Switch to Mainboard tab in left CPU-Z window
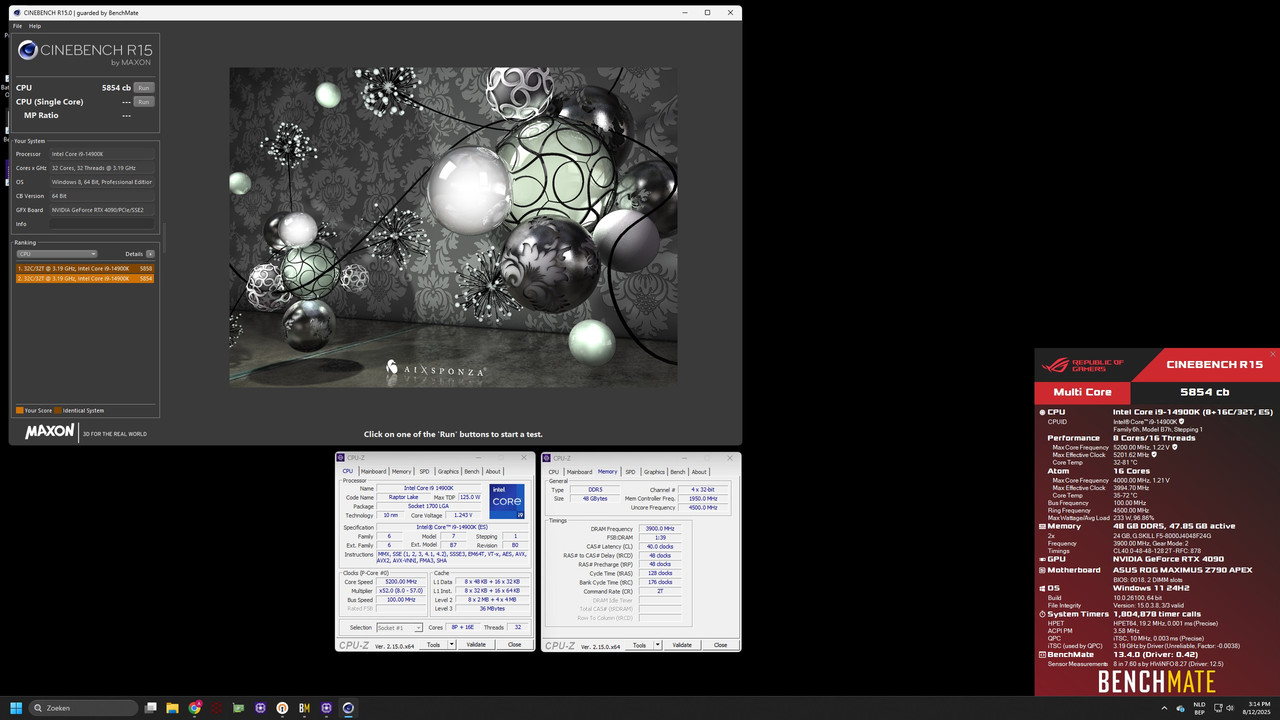 click(374, 471)
